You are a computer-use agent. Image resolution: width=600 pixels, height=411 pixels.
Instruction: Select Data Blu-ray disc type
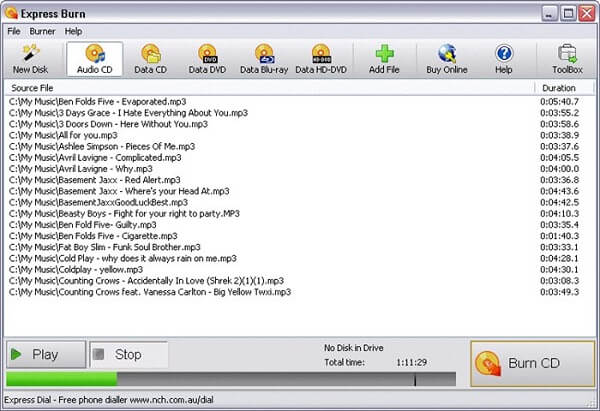pyautogui.click(x=264, y=60)
